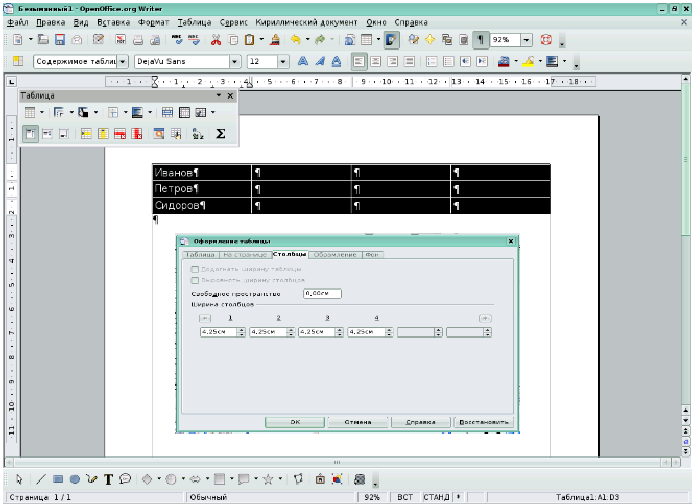692x504 pixels.
Task: Click the Справка help button in the dialog
Action: tap(421, 422)
